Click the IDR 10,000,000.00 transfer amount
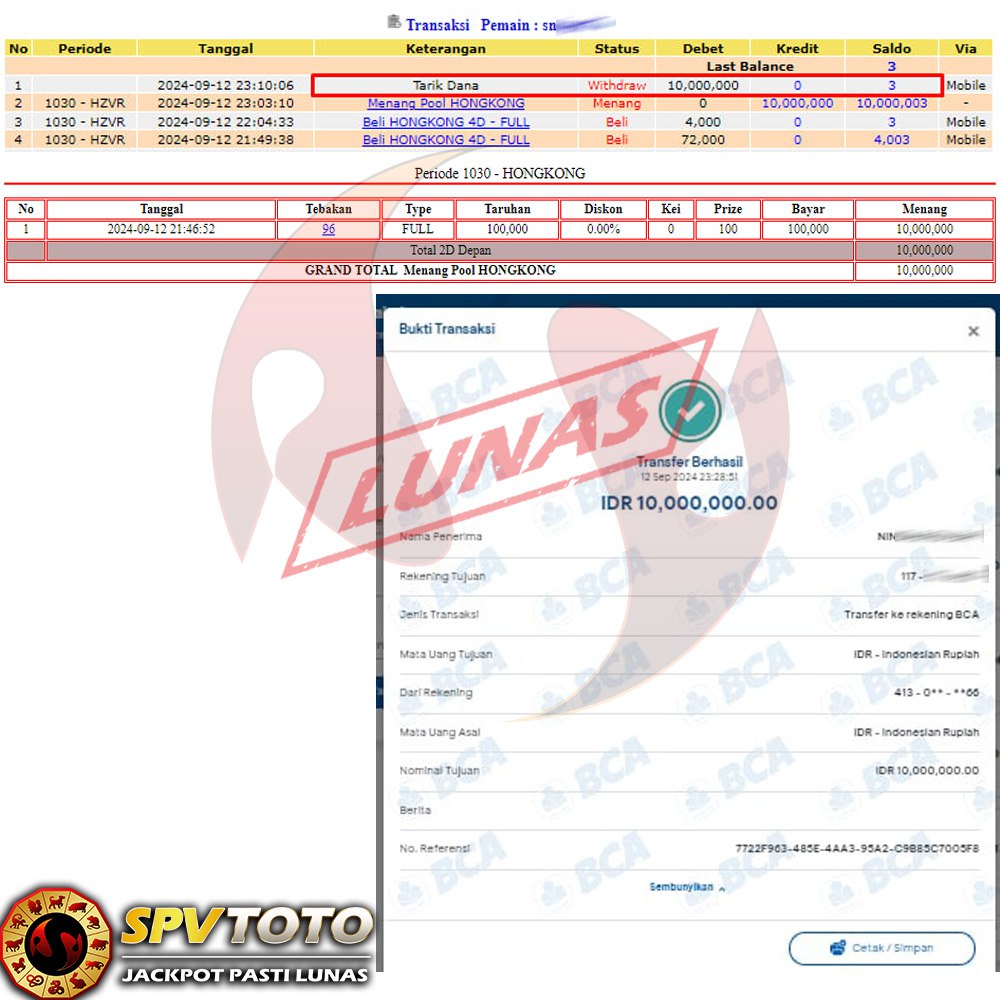The width and height of the screenshot is (1000, 1000). (x=689, y=503)
